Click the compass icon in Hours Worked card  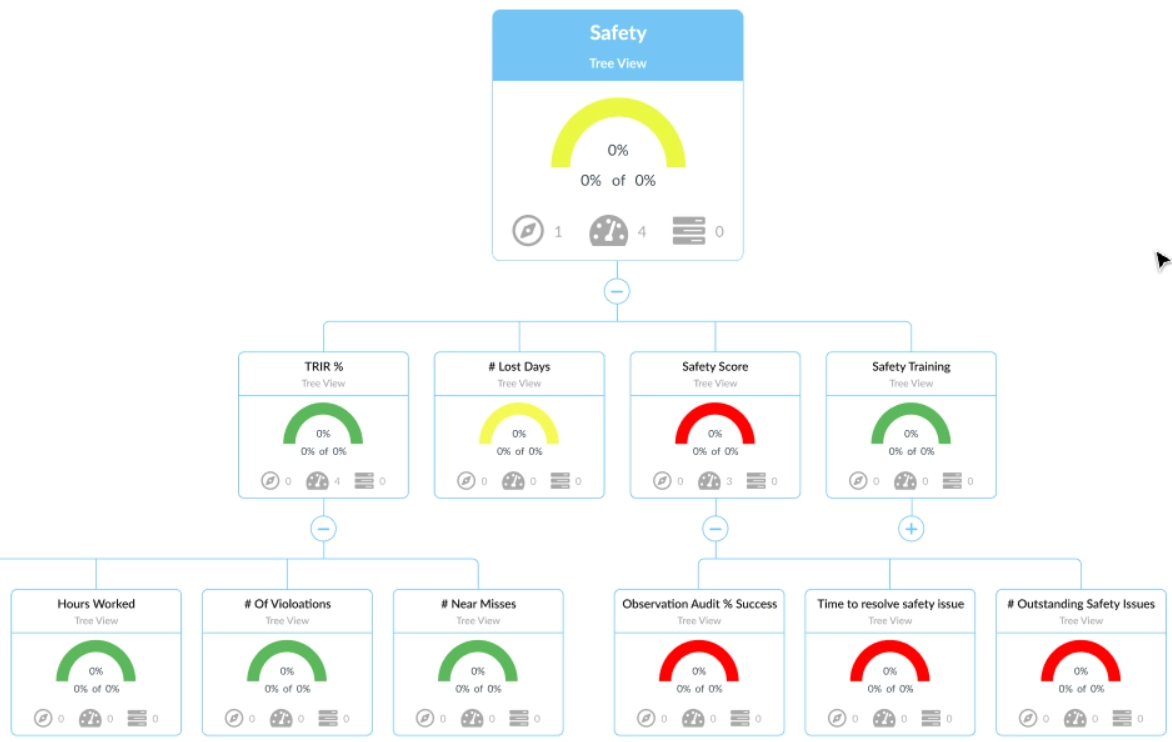click(43, 718)
